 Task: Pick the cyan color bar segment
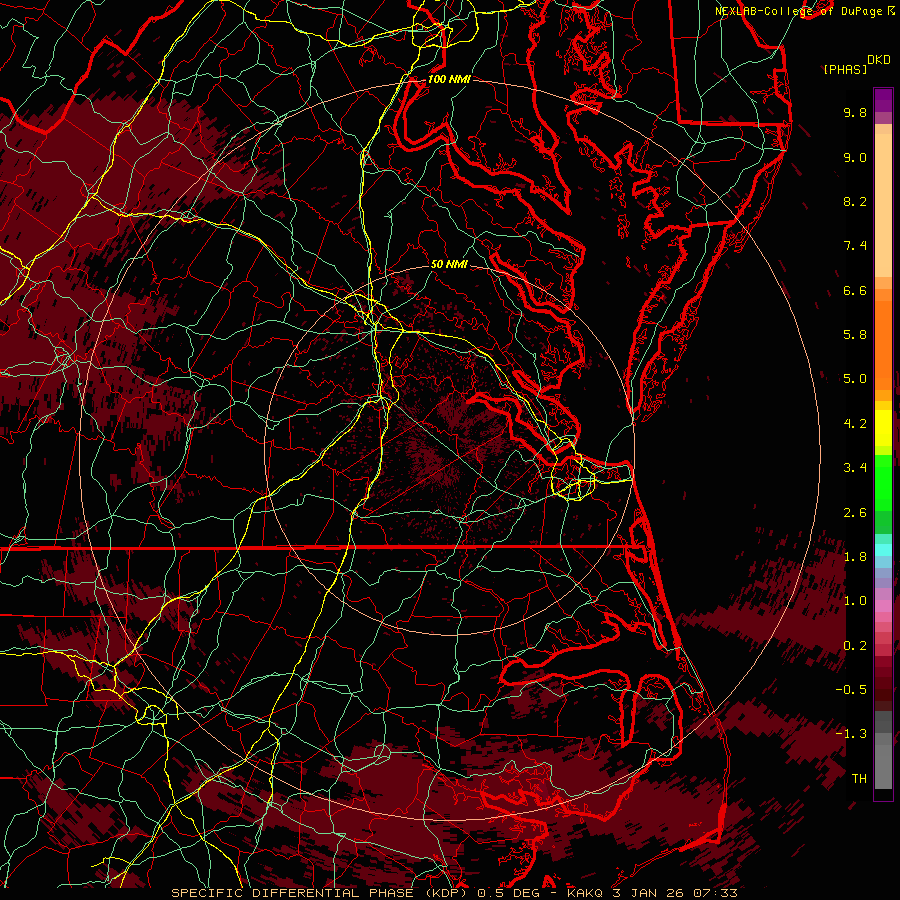click(x=883, y=550)
